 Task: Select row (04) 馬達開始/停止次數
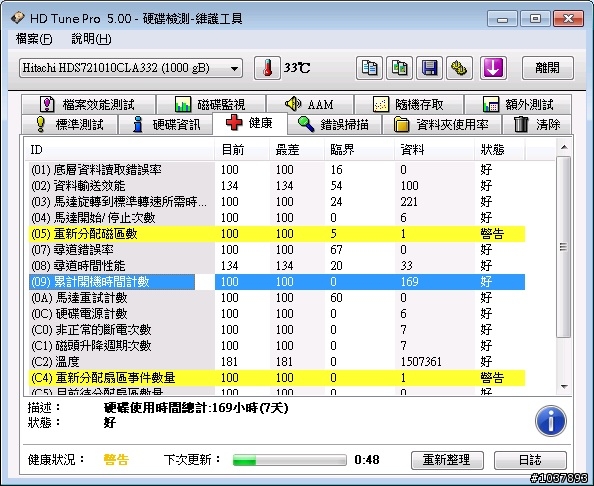pos(277,218)
